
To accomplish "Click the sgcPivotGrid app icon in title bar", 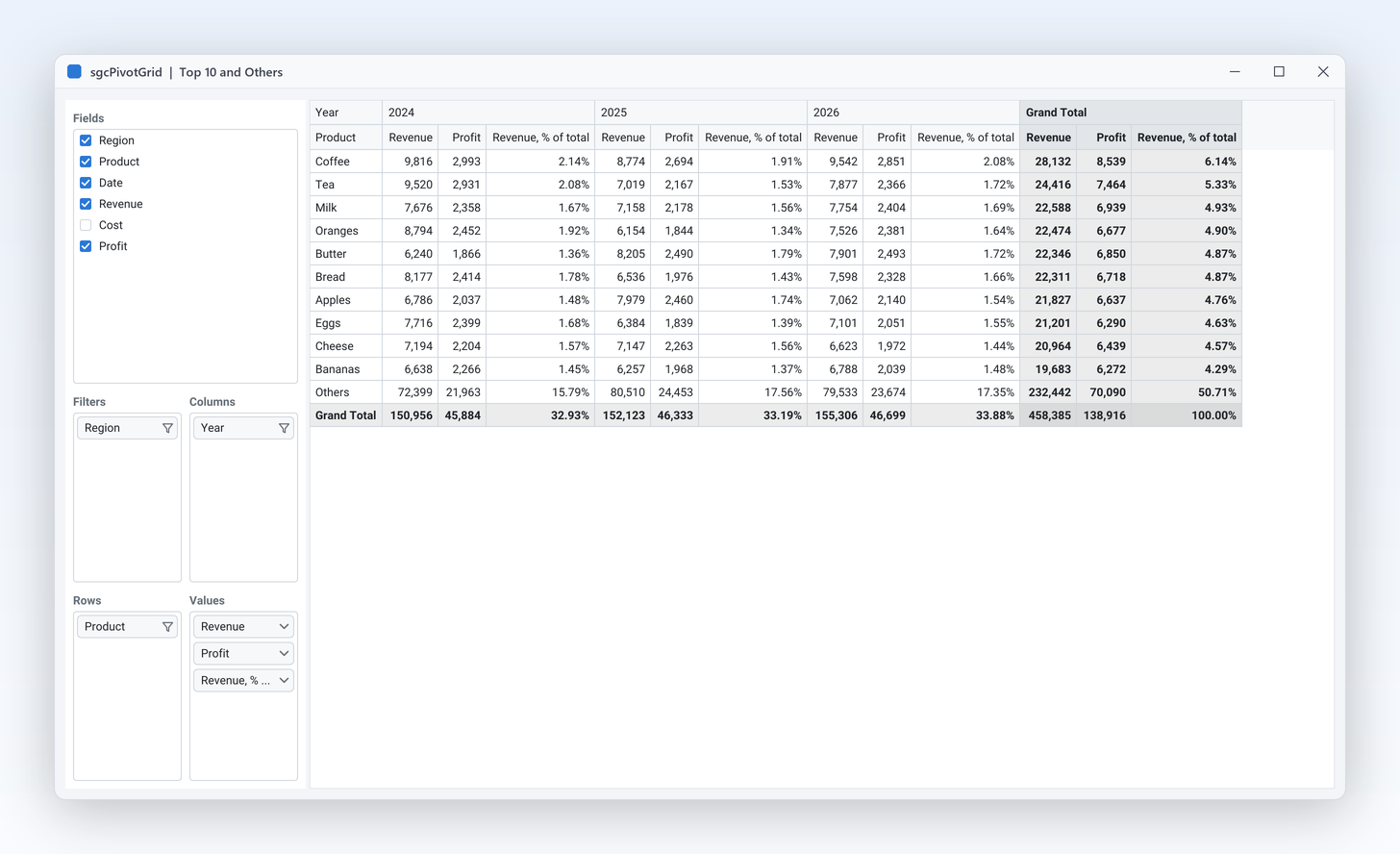I will coord(74,72).
